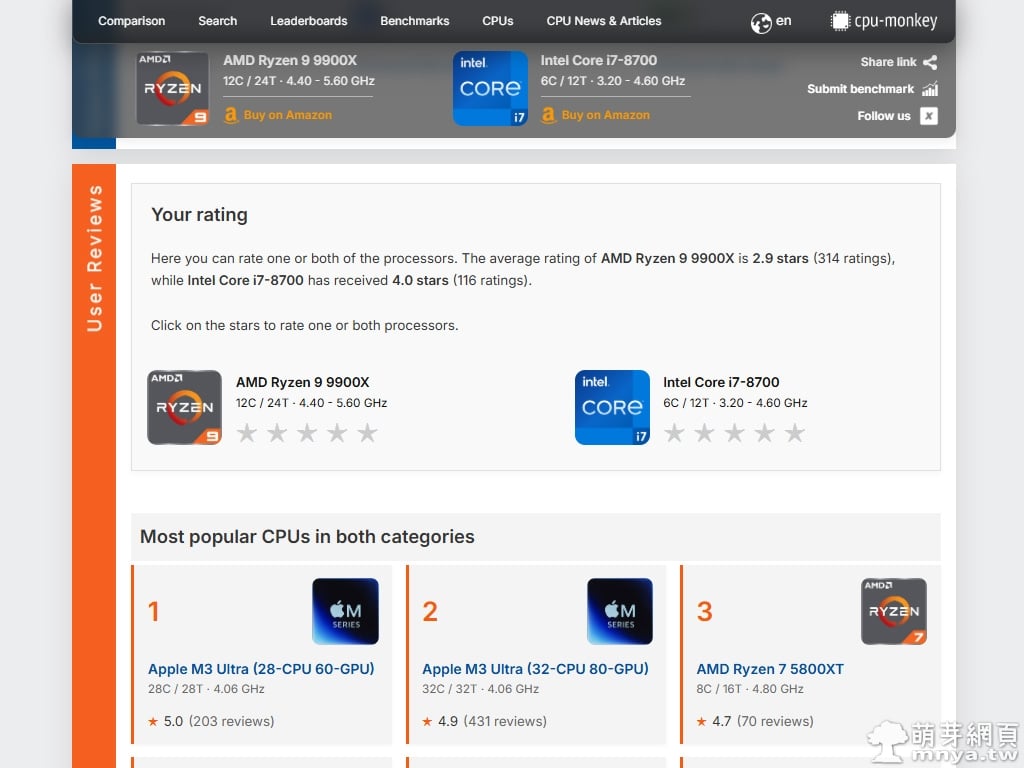Rate AMD Ryzen 9 9900X one star
1024x768 pixels.
click(247, 433)
